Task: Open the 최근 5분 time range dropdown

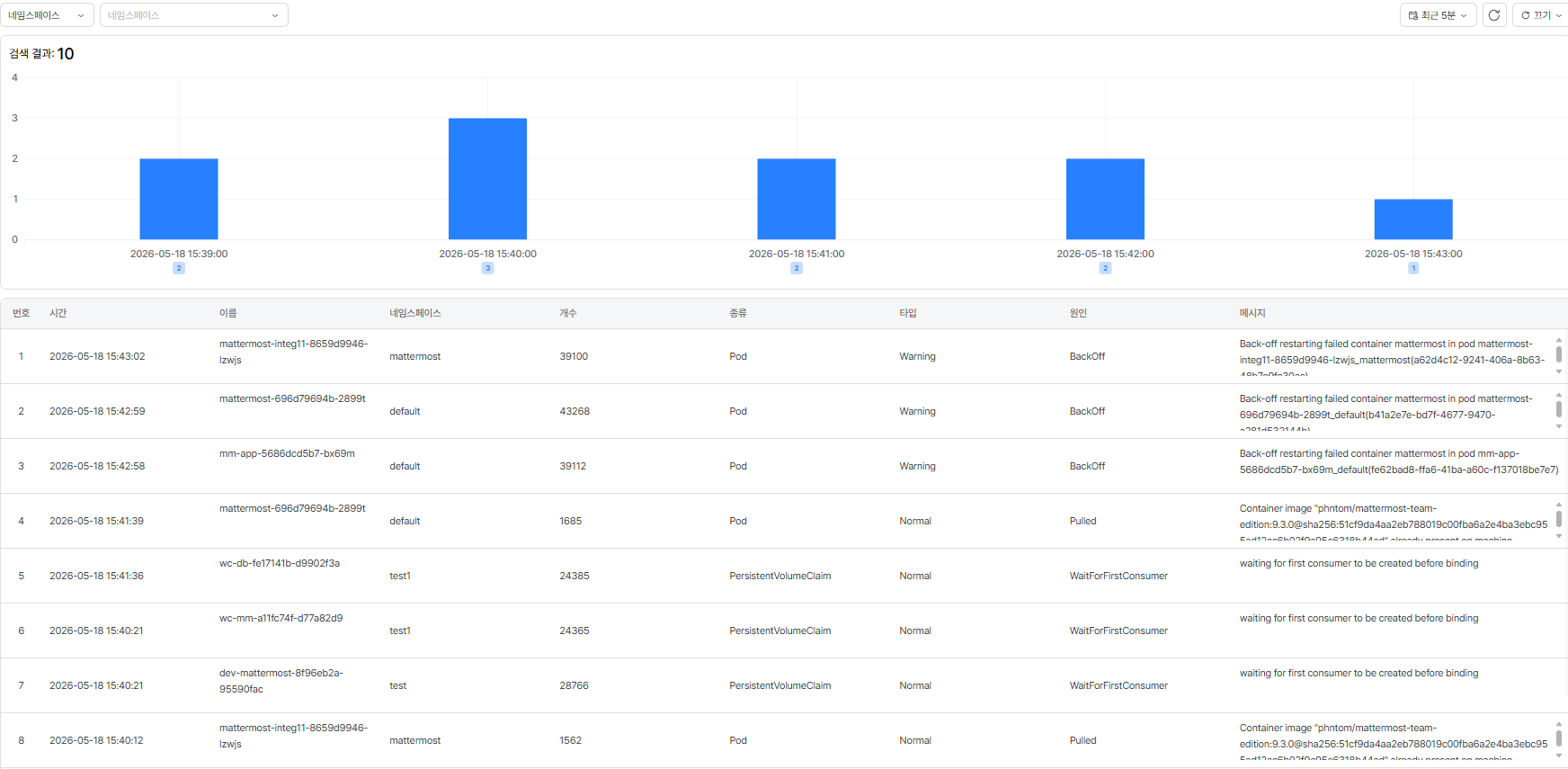Action: coord(1438,15)
